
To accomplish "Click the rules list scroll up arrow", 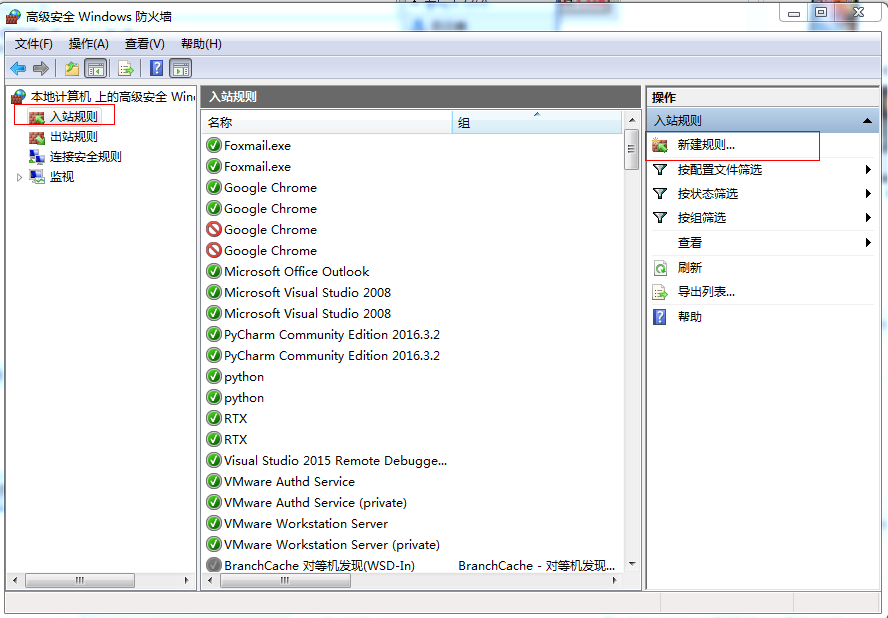I will pyautogui.click(x=632, y=120).
